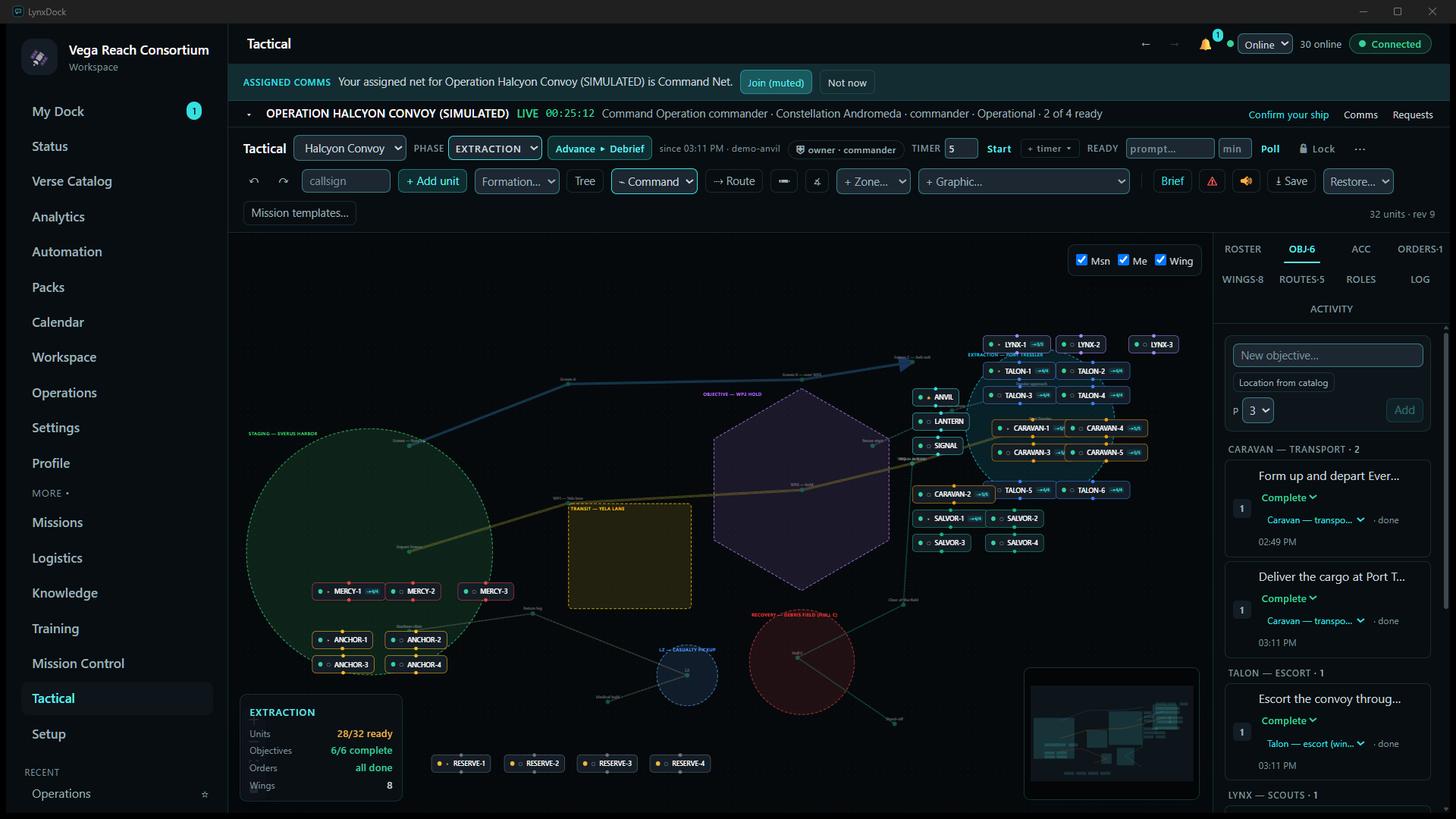Click the Add unit button
1456x819 pixels.
coord(432,181)
